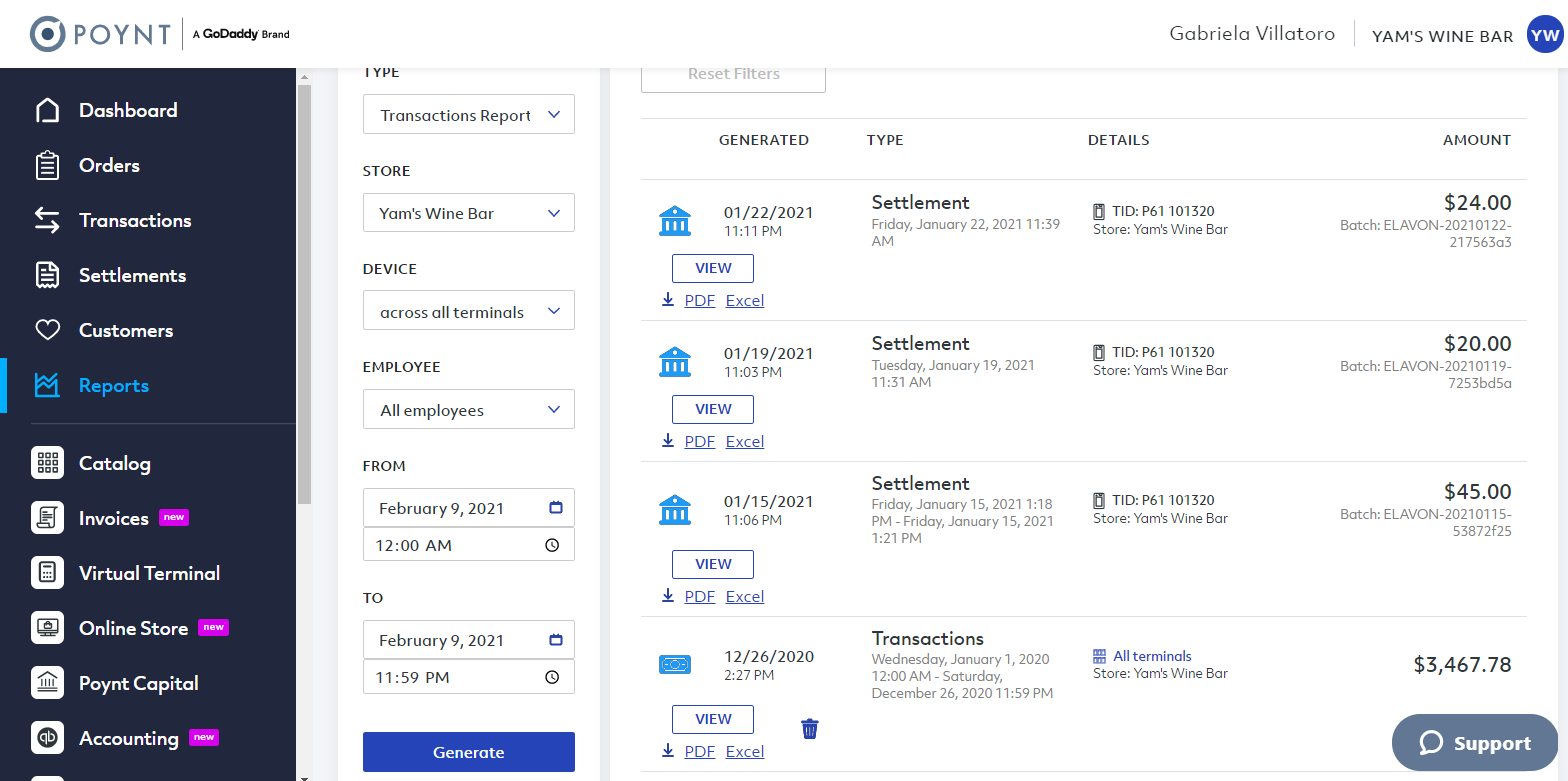Click the Virtual Terminal calculator icon

[x=47, y=573]
